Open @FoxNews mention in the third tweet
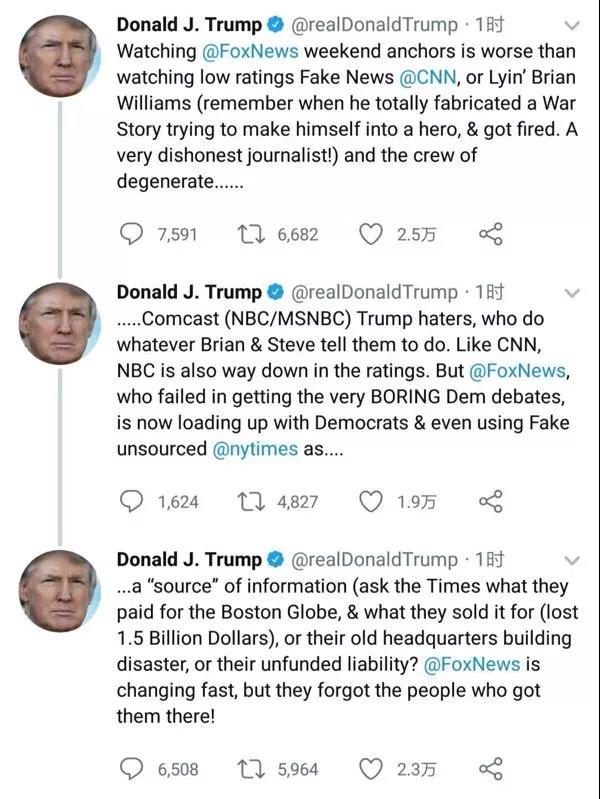The image size is (600, 799). 472,664
